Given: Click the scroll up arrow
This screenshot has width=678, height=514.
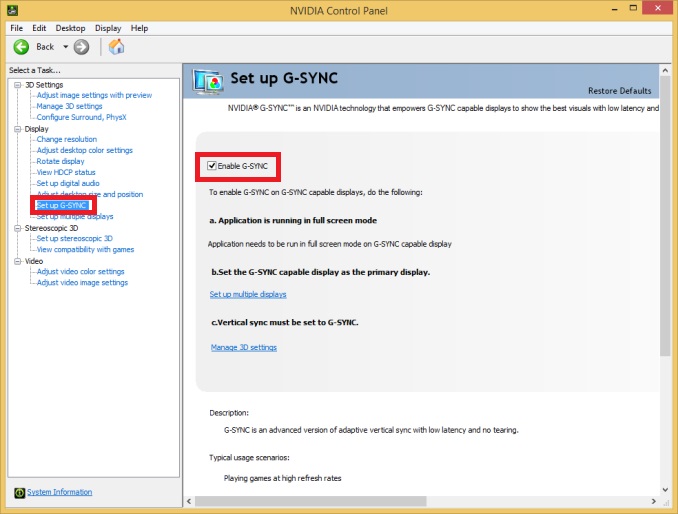Looking at the screenshot, I should click(x=665, y=70).
